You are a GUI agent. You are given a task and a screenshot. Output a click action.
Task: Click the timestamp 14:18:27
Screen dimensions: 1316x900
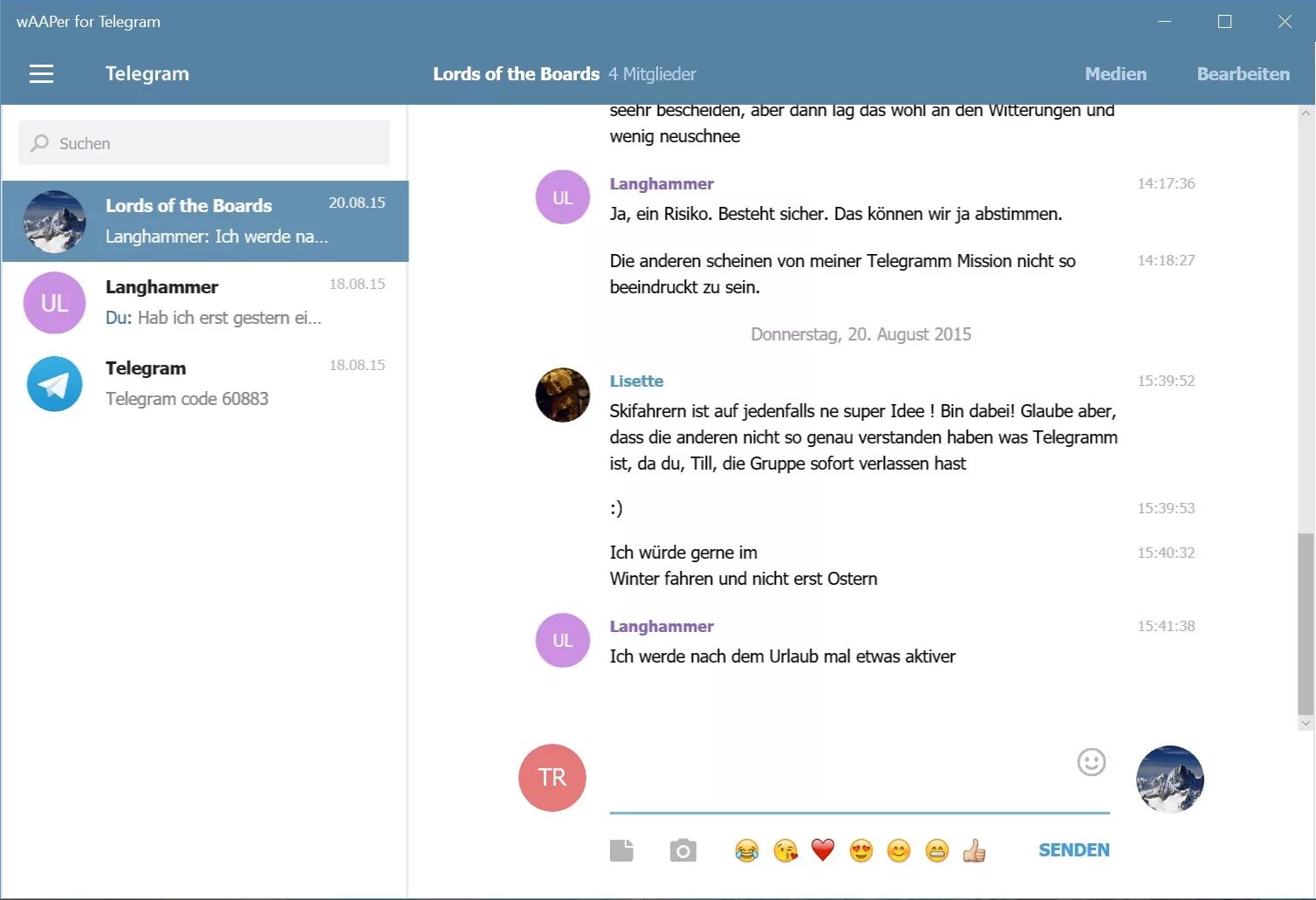(1166, 260)
